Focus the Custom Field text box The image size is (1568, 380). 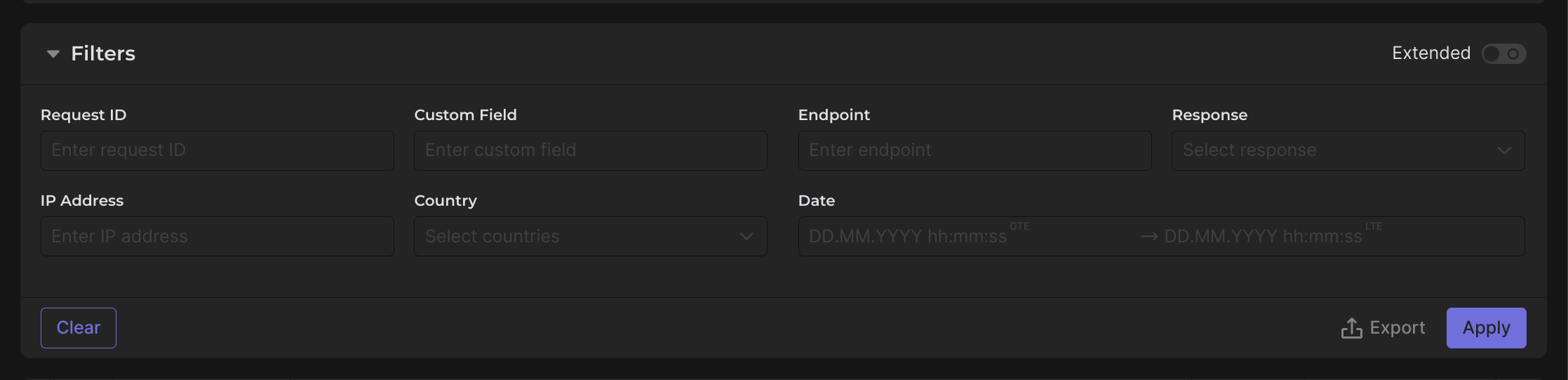pos(590,150)
